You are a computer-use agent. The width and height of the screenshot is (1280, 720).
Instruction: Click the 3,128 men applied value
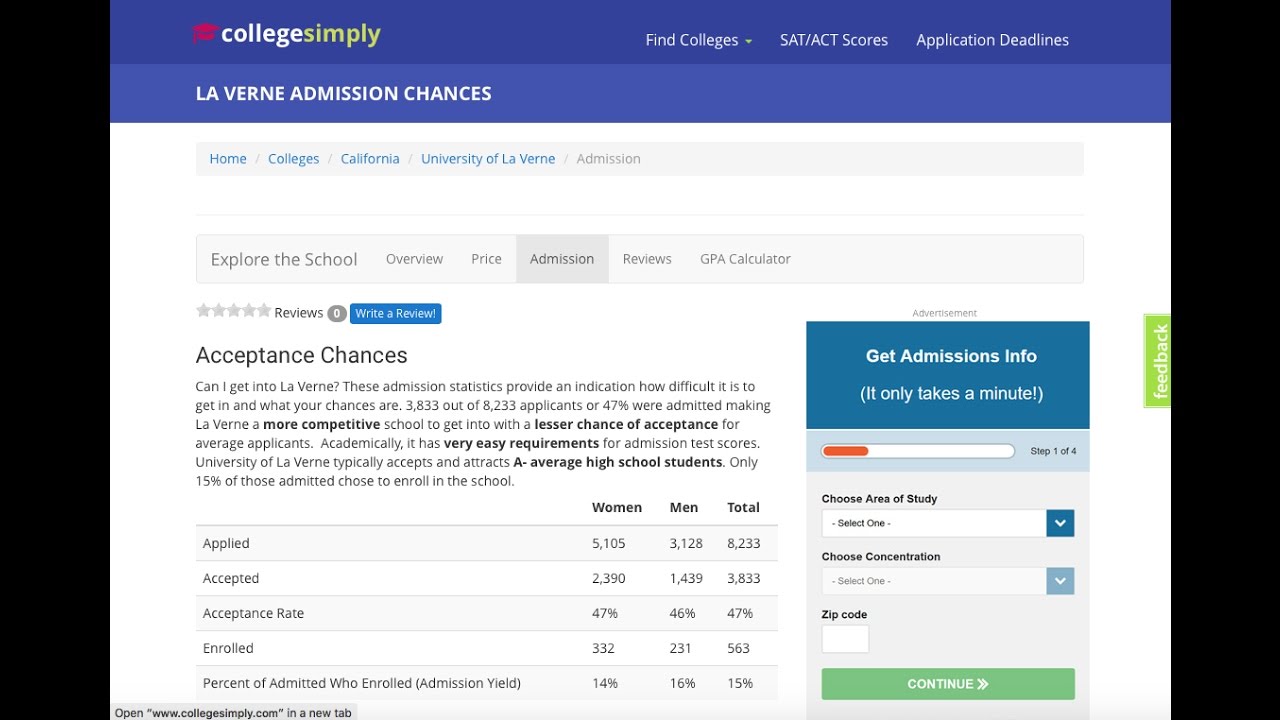pos(686,544)
